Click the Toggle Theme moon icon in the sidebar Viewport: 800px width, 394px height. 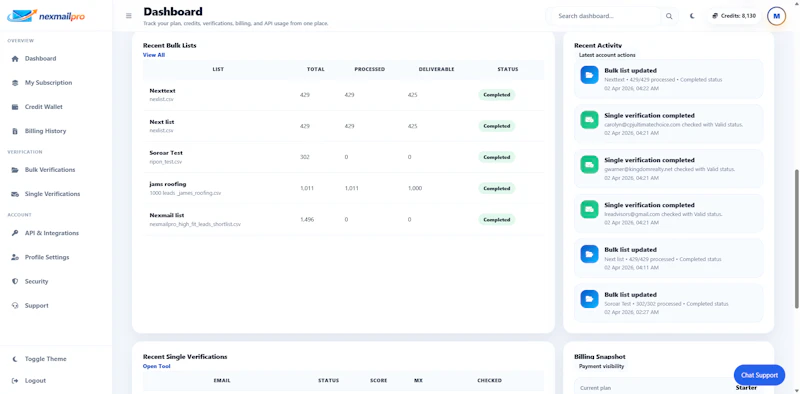tap(15, 359)
